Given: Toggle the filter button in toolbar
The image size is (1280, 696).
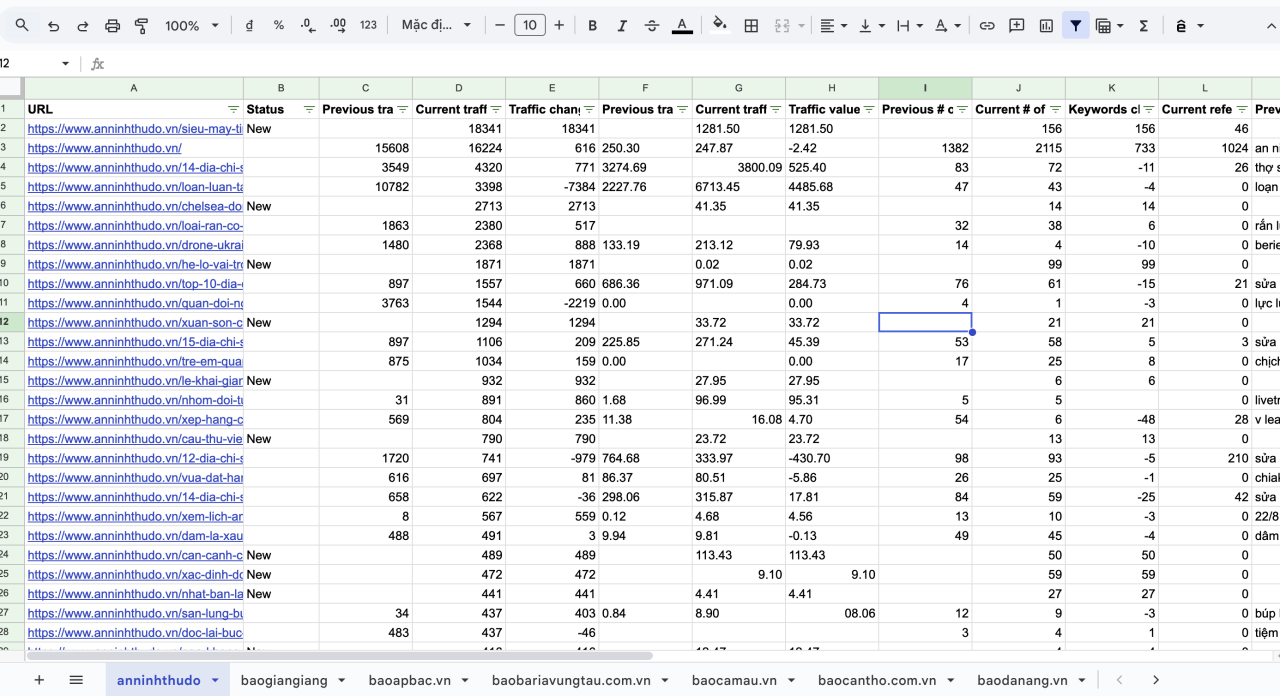Looking at the screenshot, I should point(1075,25).
